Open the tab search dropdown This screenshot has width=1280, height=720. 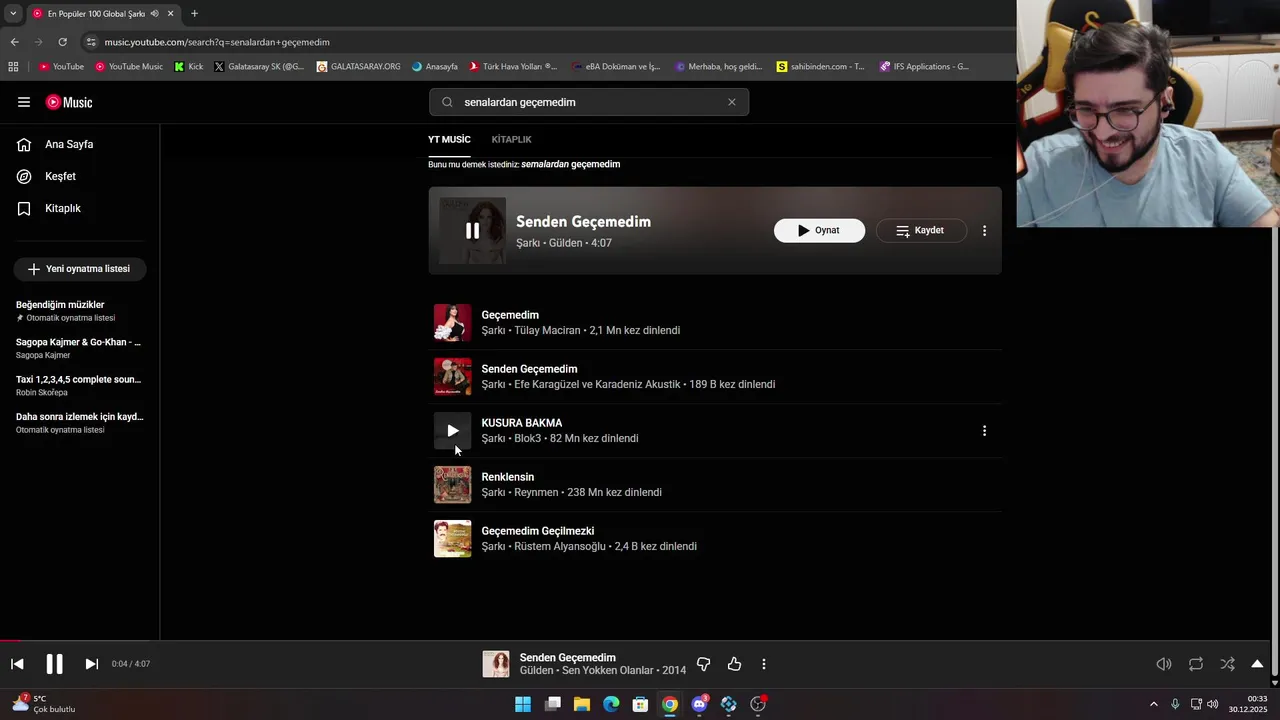pyautogui.click(x=13, y=14)
